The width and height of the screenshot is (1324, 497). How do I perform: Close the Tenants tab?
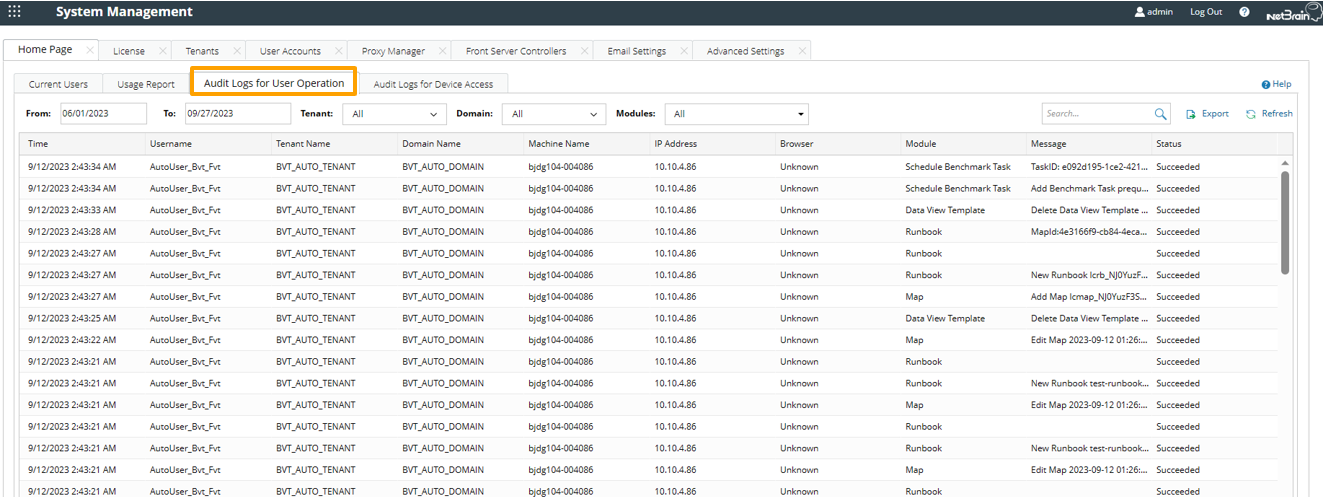tap(237, 51)
